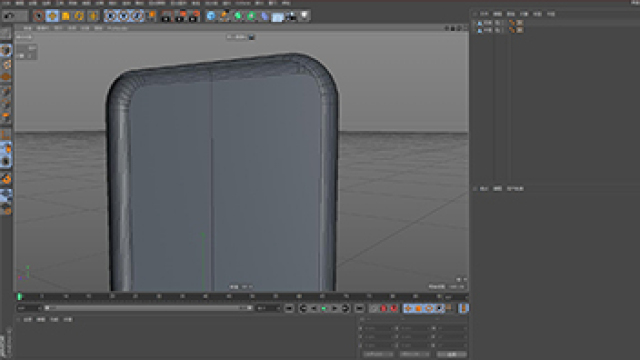Screen dimensions: 640x360
Task: Click the red Record Active Objects button
Action: click(383, 308)
